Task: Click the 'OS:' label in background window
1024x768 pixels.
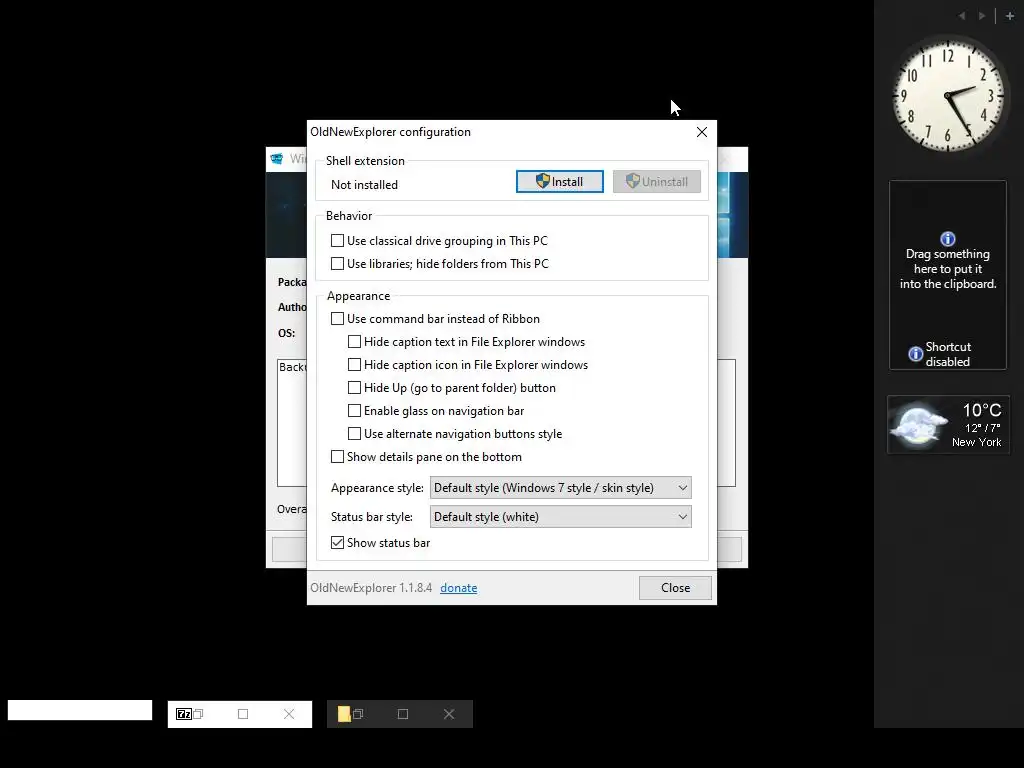Action: coord(286,333)
